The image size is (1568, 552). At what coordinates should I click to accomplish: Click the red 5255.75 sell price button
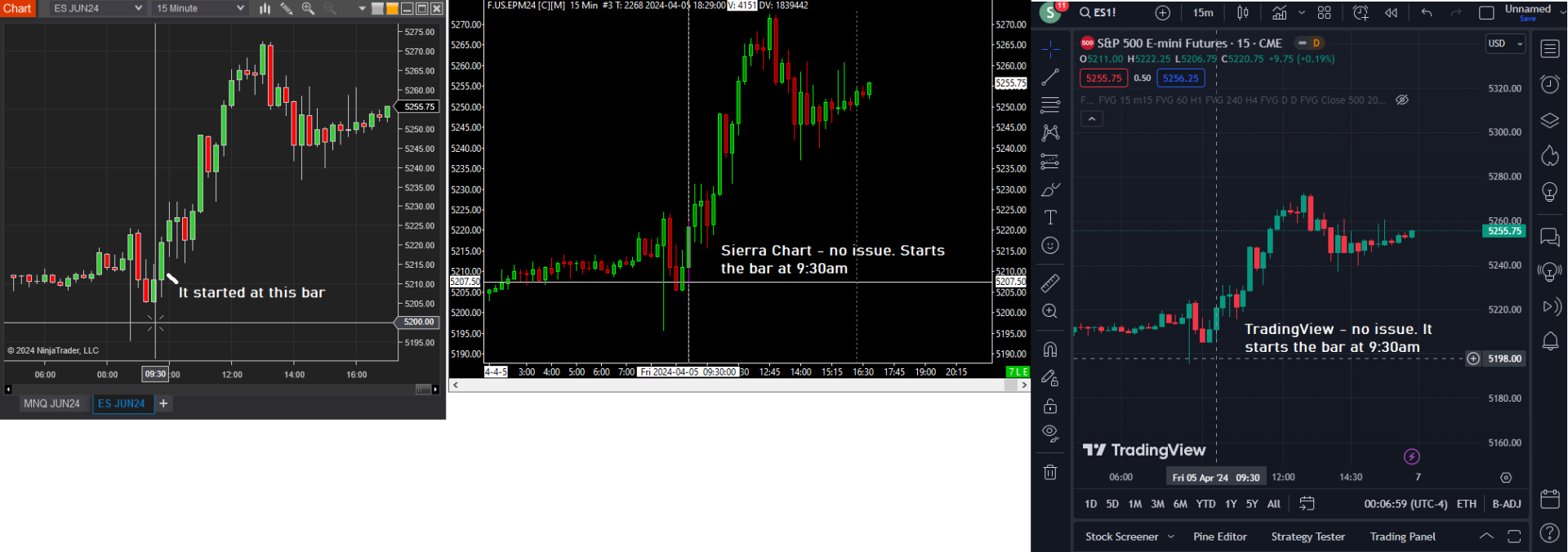(x=1103, y=78)
